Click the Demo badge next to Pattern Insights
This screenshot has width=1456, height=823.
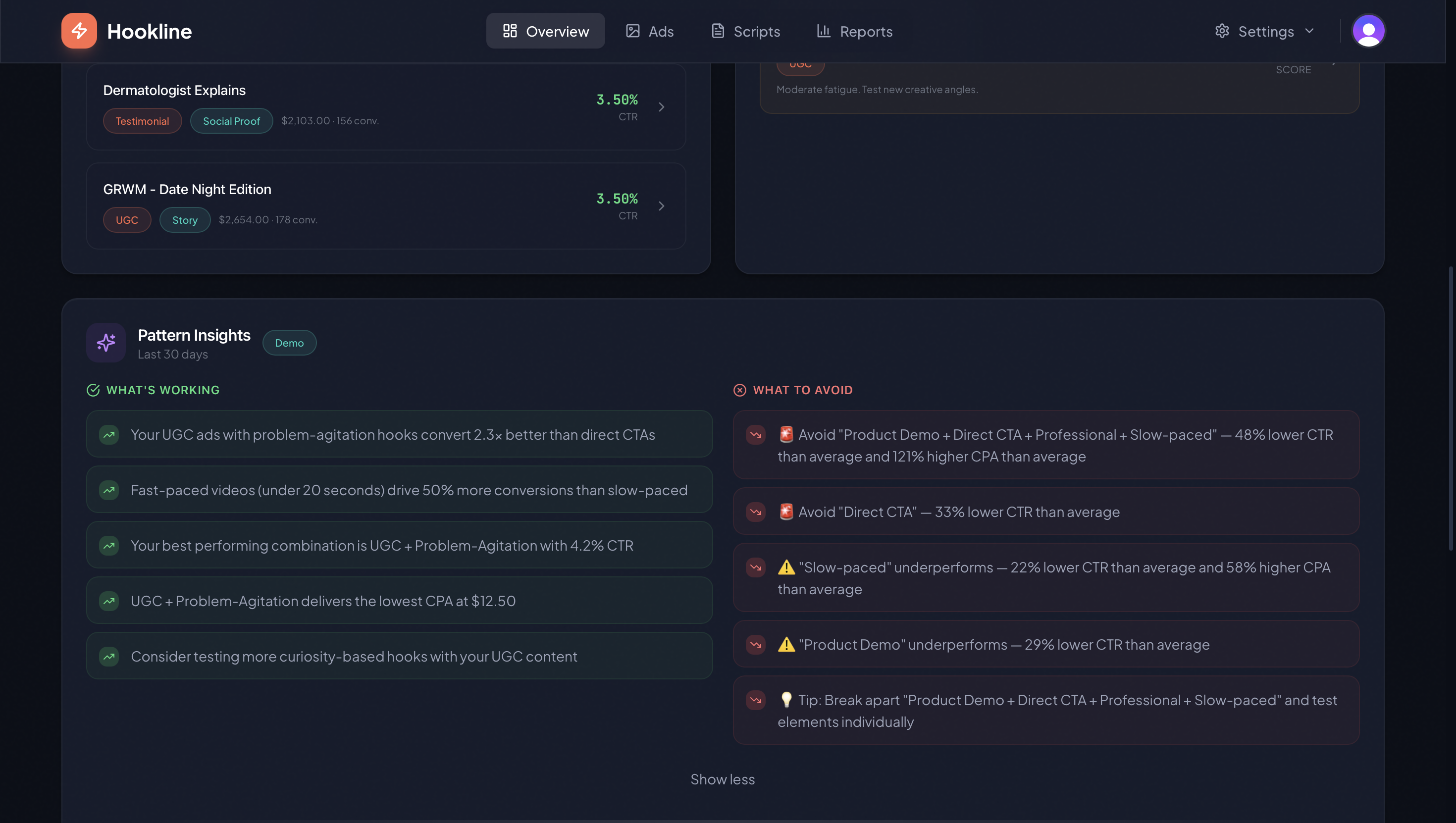(289, 343)
